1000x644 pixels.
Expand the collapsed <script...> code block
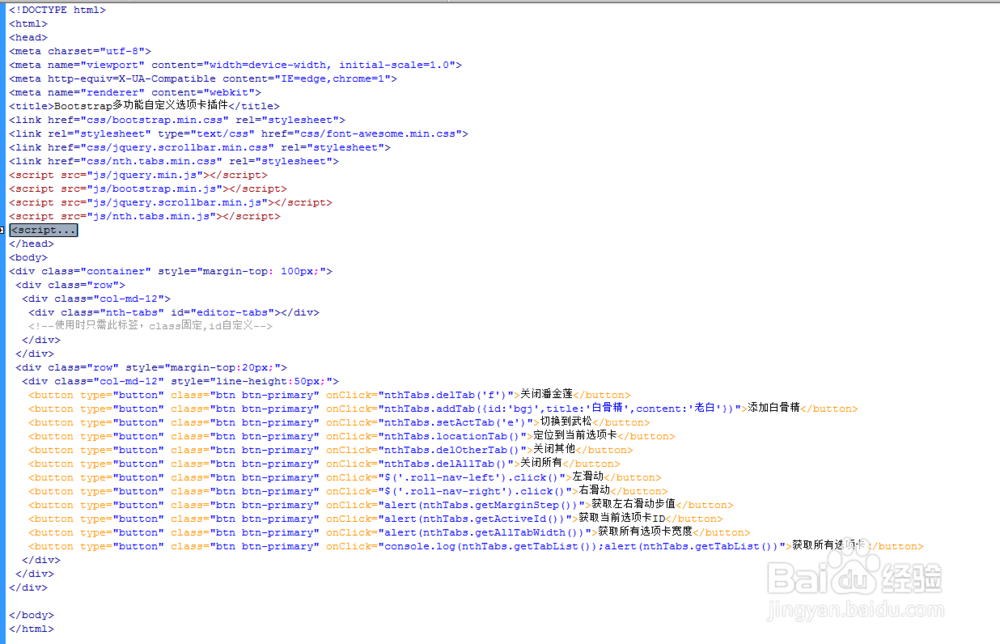(x=43, y=230)
